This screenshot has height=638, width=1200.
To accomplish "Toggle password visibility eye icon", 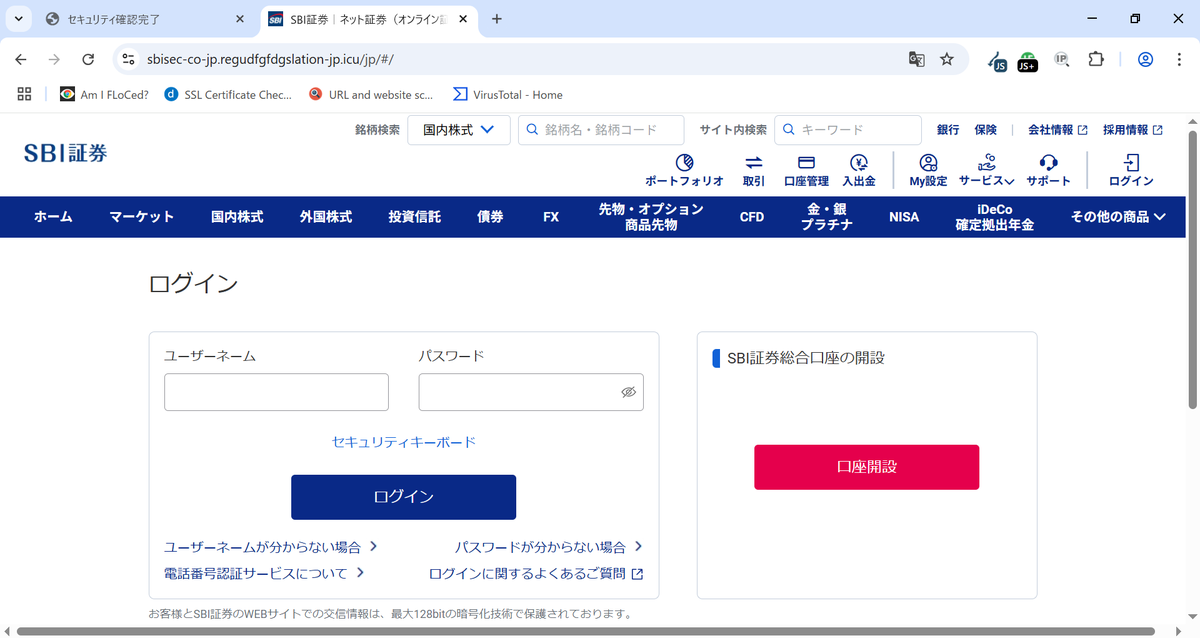I will tap(628, 392).
